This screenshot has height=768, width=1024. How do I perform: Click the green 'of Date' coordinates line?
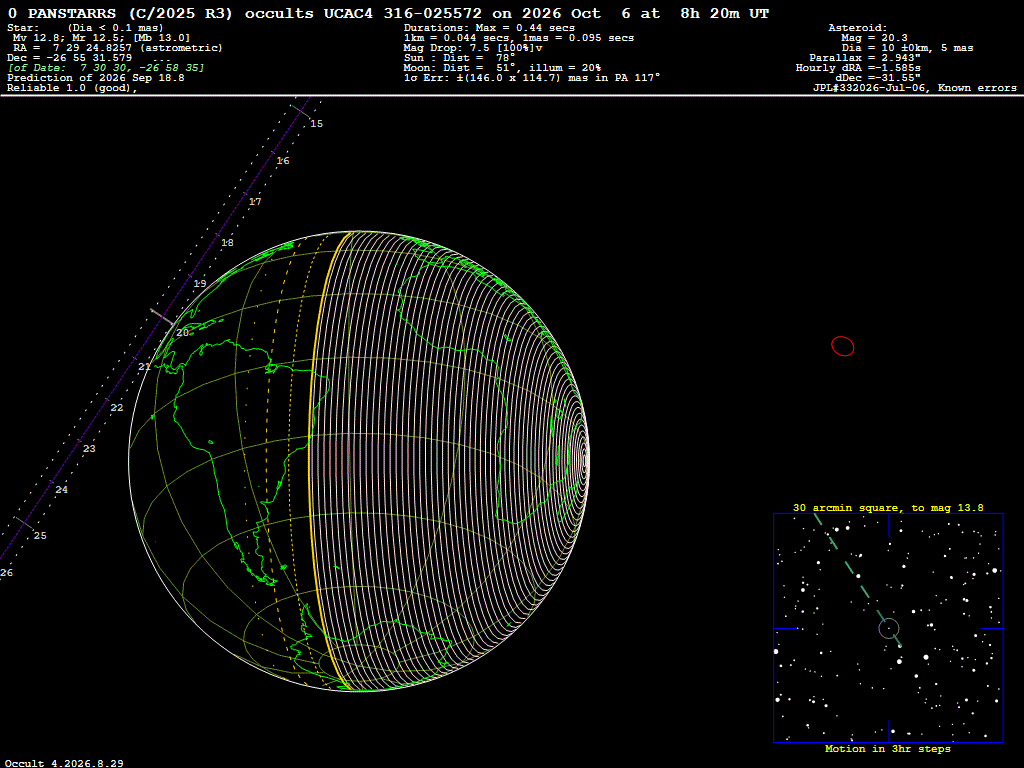tap(106, 67)
